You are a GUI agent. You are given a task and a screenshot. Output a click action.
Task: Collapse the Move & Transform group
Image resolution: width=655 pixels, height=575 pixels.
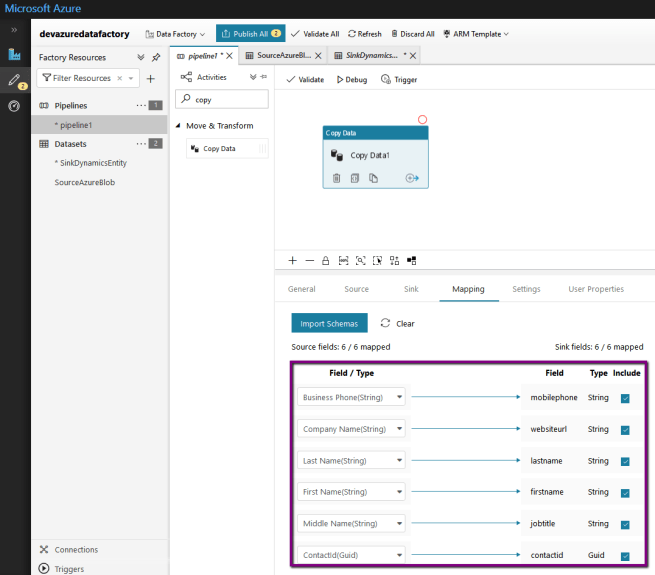coord(178,126)
